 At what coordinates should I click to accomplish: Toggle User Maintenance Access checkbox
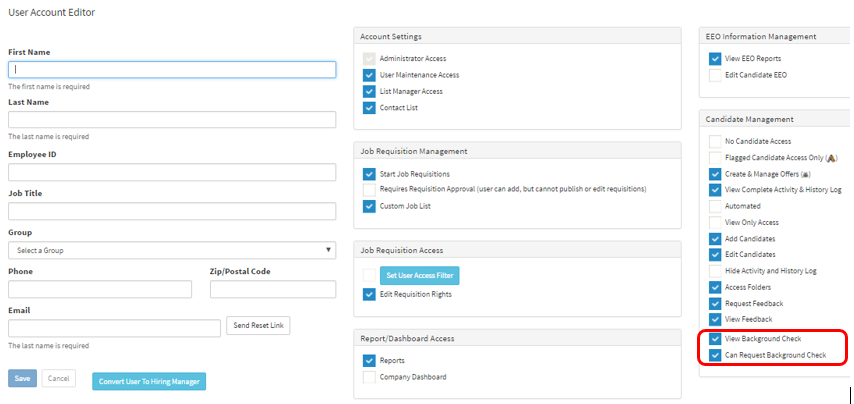pyautogui.click(x=370, y=75)
